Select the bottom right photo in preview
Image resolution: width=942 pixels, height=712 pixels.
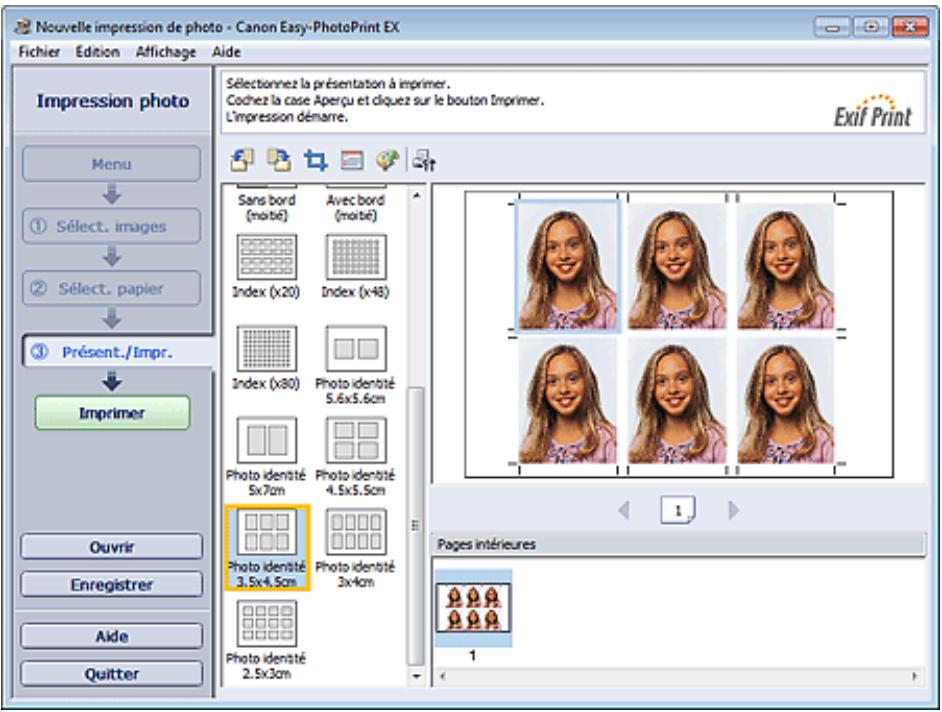[786, 401]
